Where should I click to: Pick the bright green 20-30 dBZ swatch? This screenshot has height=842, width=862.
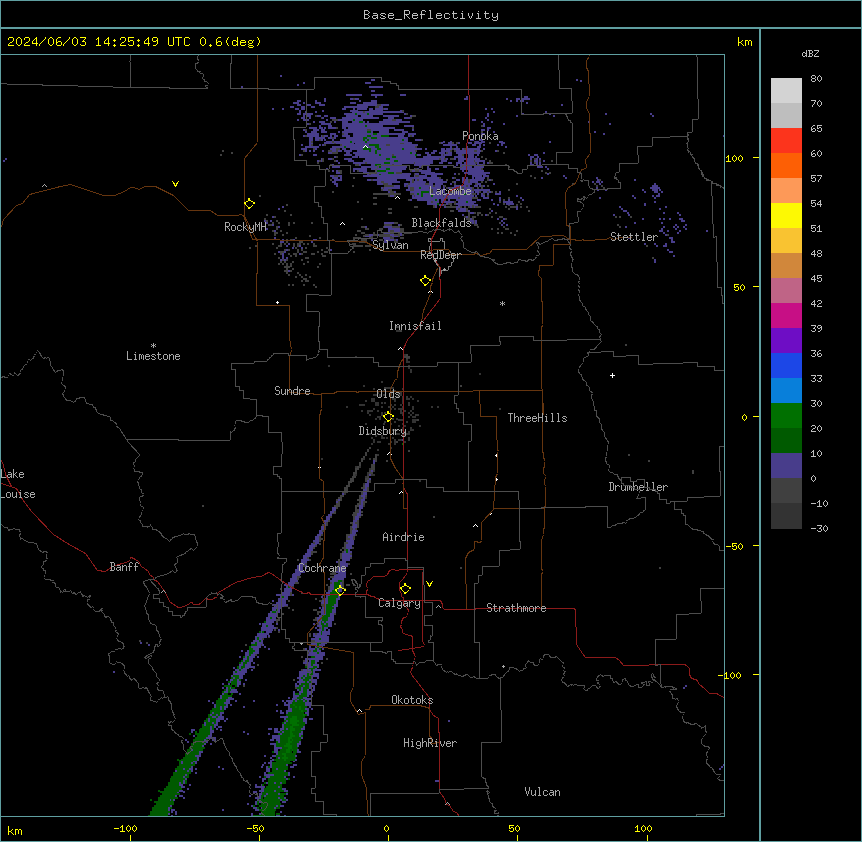(x=786, y=416)
